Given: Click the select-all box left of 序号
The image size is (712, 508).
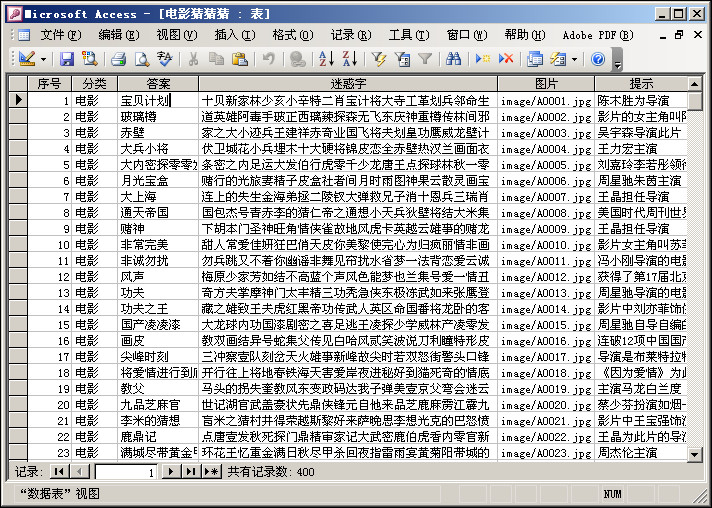Looking at the screenshot, I should 18,84.
